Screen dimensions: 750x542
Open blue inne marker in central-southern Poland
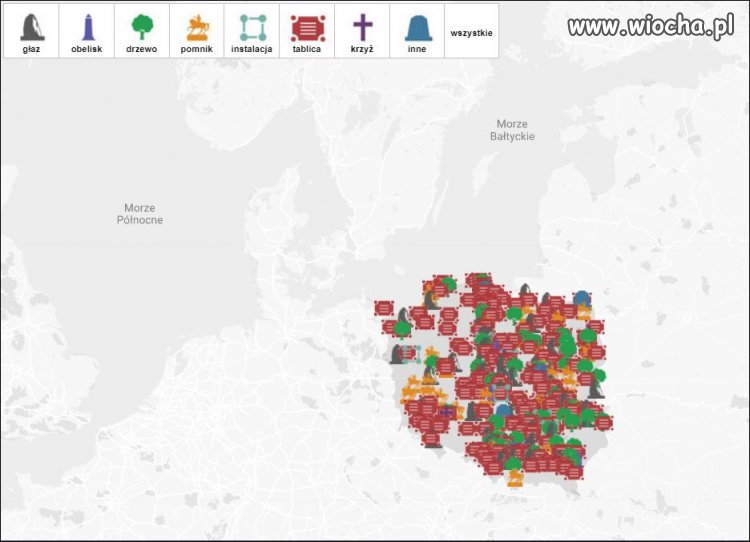(503, 411)
